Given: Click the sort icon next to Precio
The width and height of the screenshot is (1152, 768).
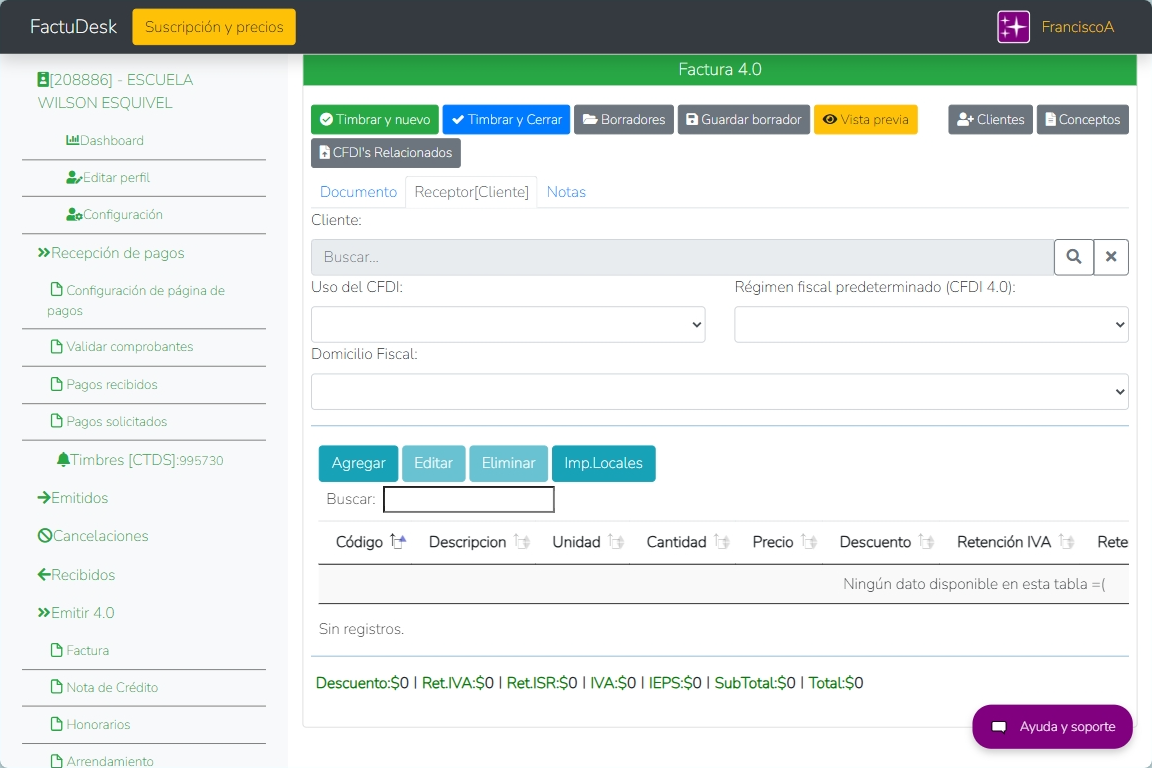Looking at the screenshot, I should click(808, 542).
